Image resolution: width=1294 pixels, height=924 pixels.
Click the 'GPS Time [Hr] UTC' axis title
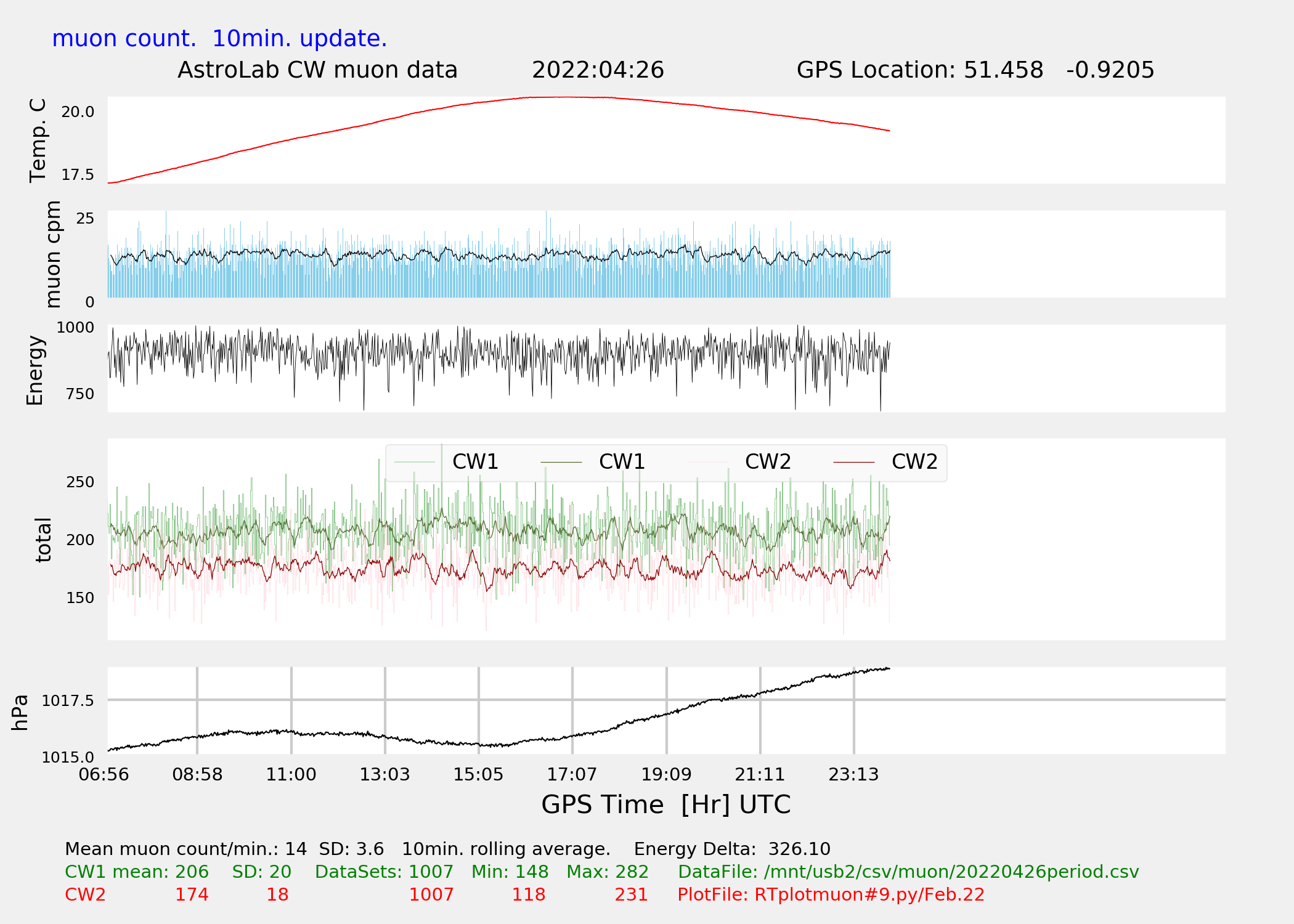tap(665, 804)
